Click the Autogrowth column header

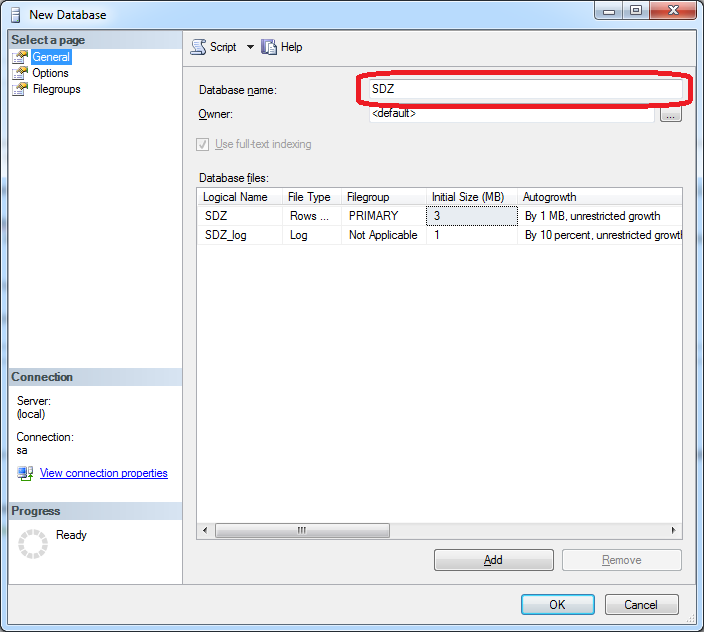600,197
